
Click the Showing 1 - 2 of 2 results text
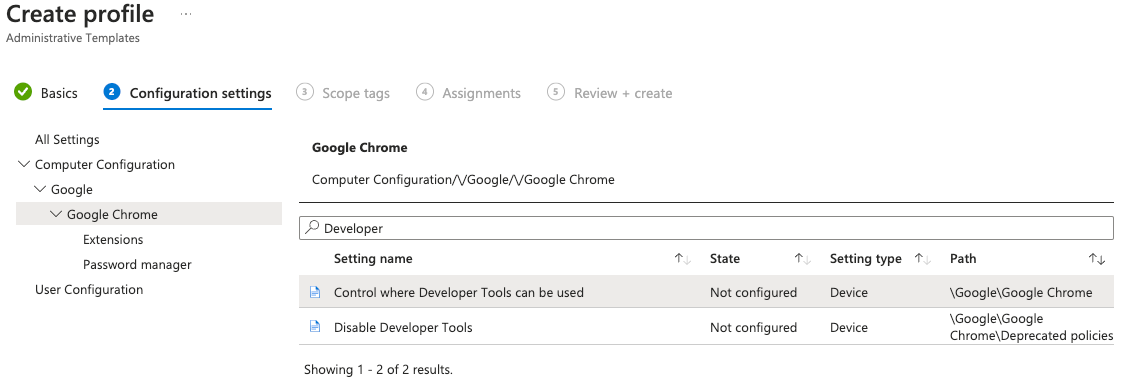(378, 369)
